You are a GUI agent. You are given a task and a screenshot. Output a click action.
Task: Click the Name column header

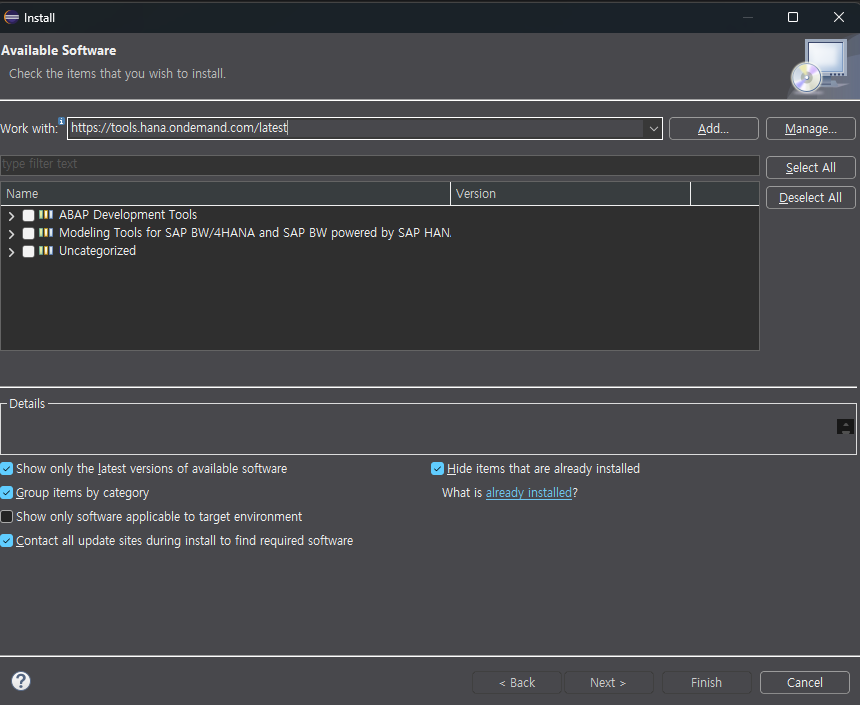[x=225, y=194]
